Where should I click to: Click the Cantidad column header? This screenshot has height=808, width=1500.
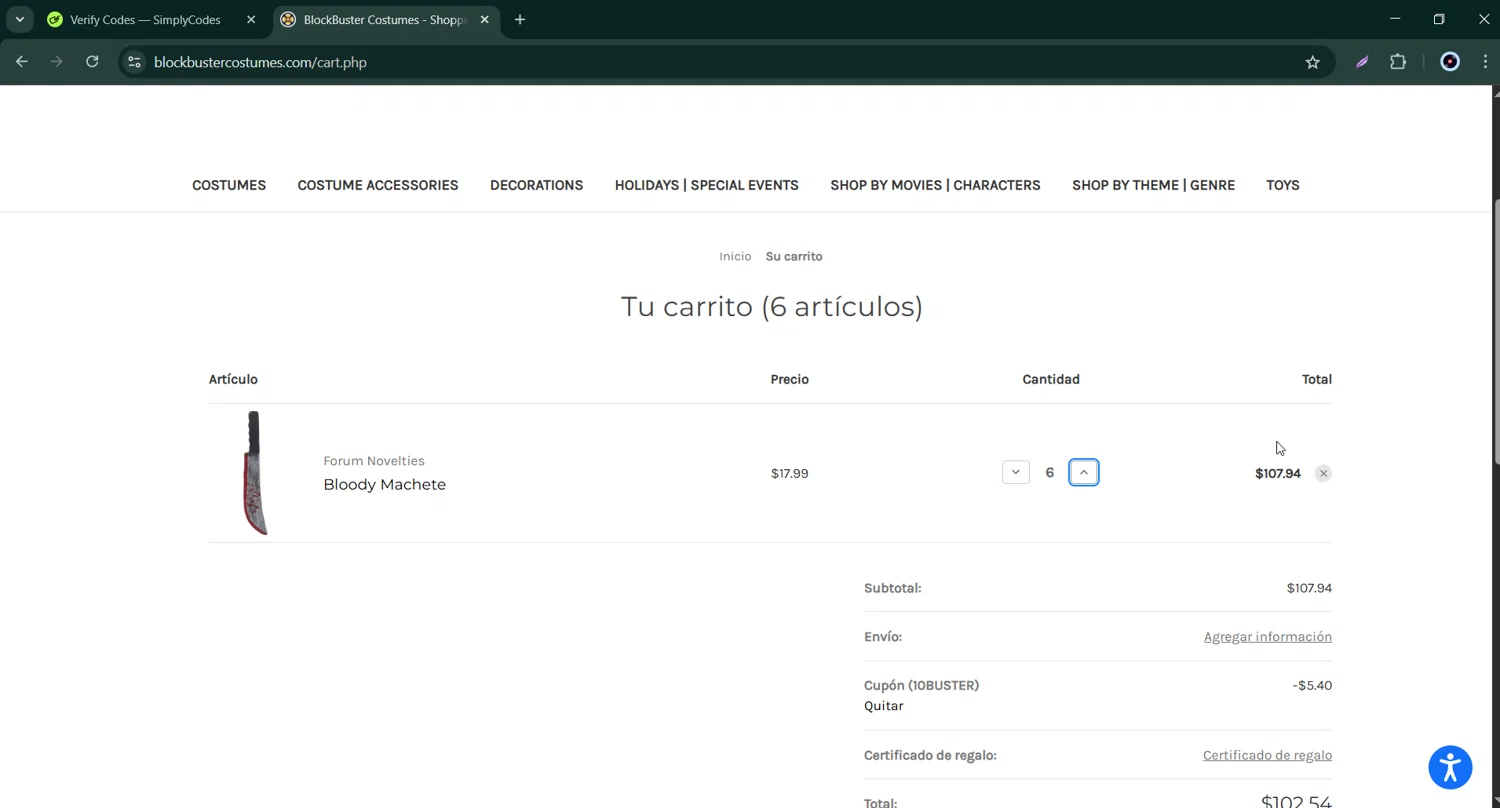(x=1051, y=379)
